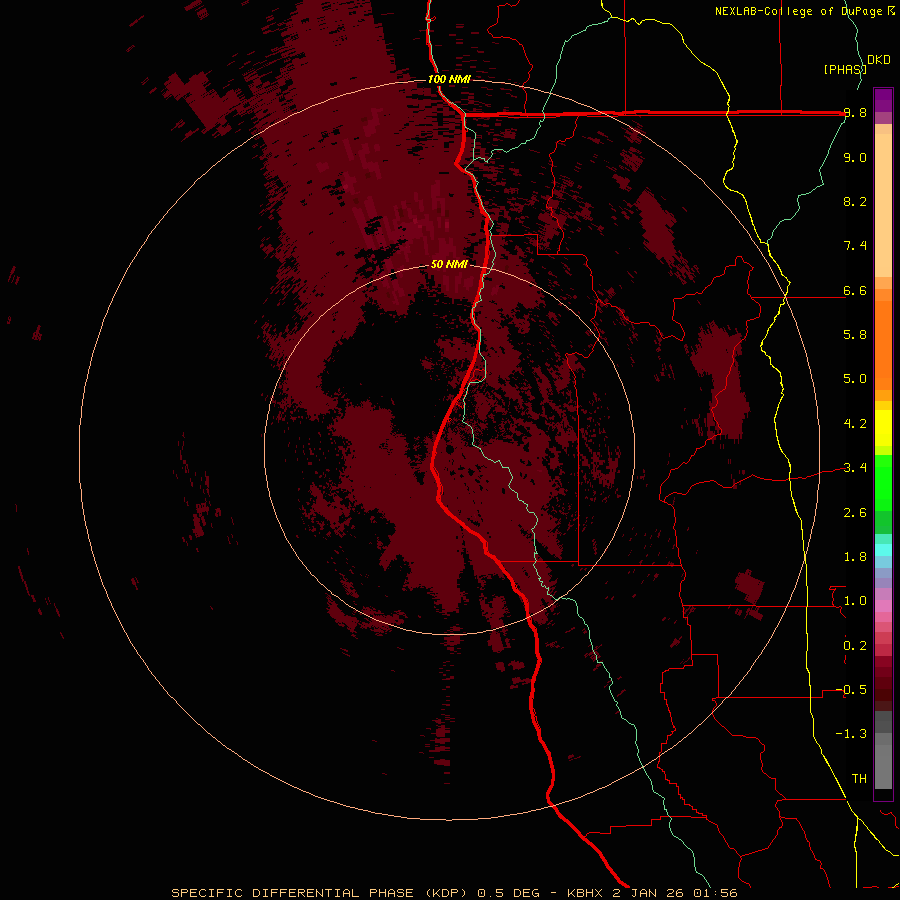Viewport: 900px width, 900px height.
Task: Click the 6.6 value on the color scale
Action: point(855,290)
